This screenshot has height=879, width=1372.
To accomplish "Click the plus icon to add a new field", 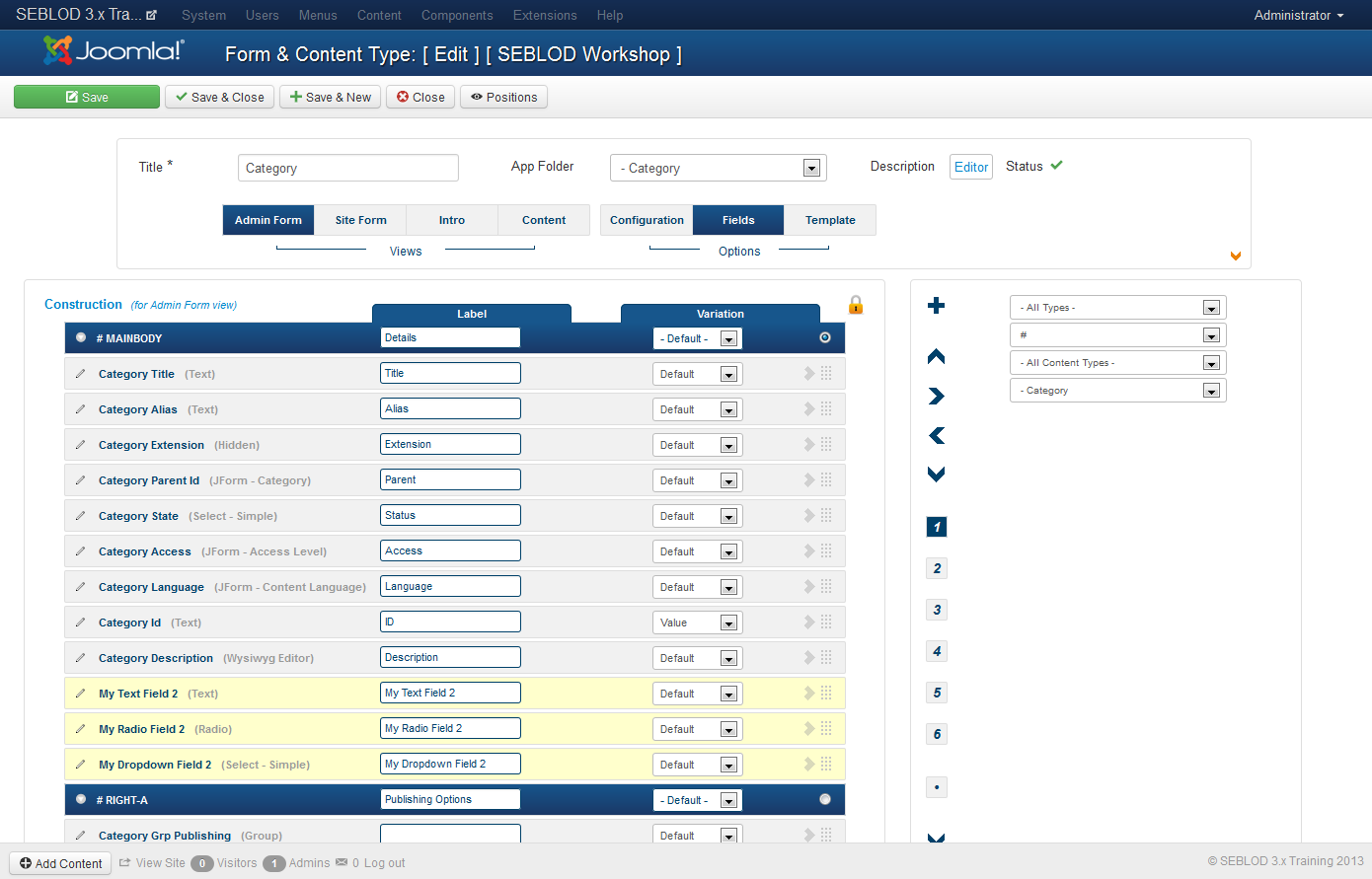I will 937,306.
